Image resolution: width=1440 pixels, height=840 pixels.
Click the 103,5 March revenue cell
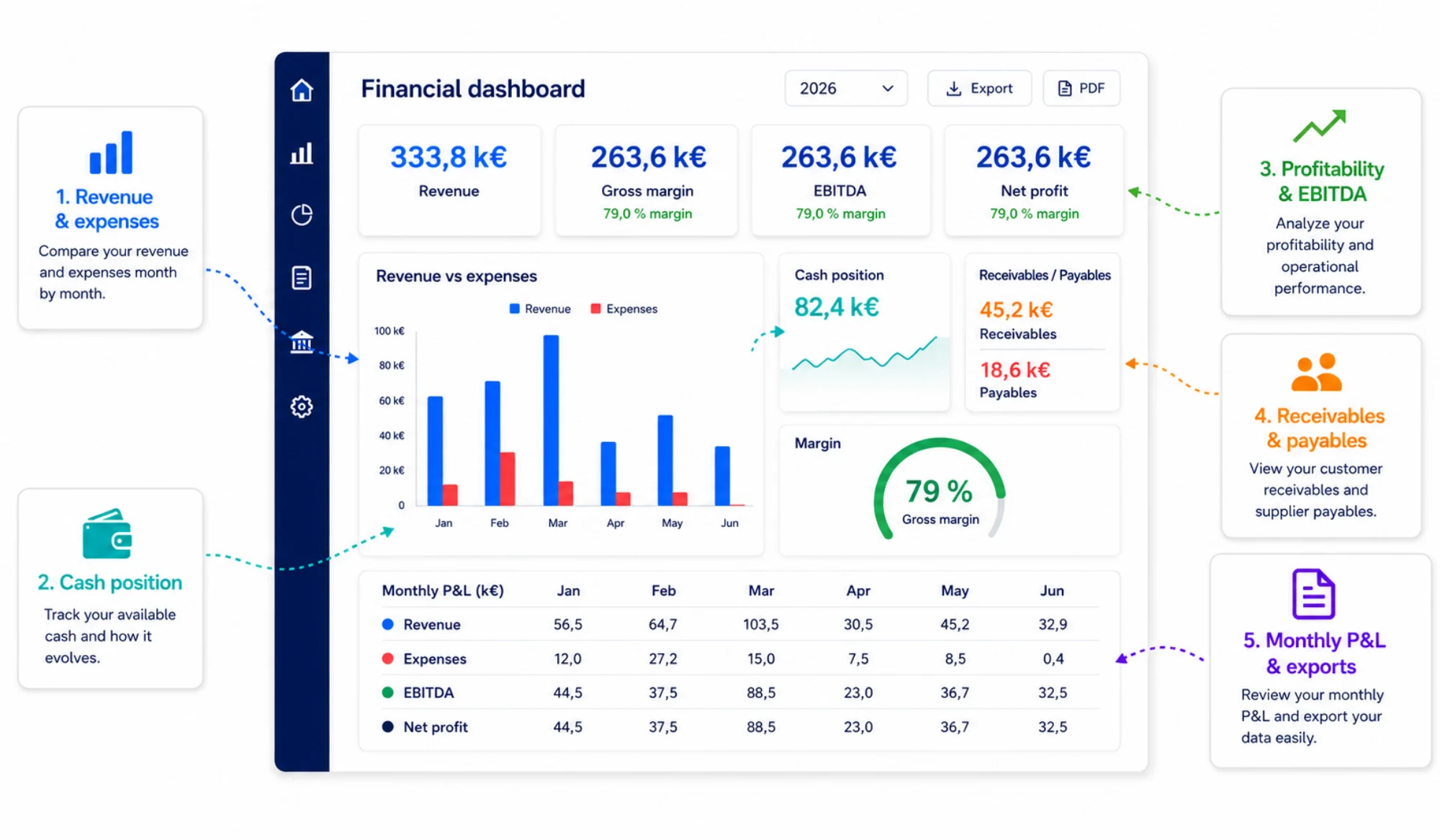761,624
